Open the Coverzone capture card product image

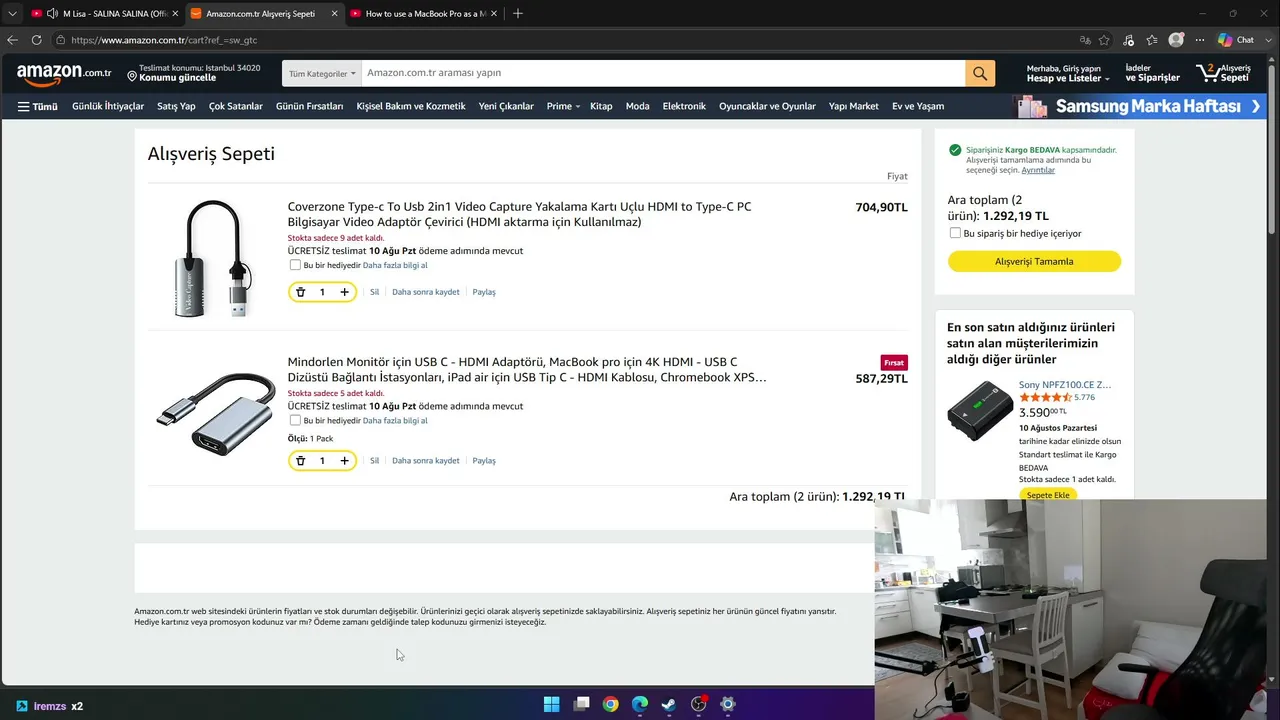tap(210, 259)
